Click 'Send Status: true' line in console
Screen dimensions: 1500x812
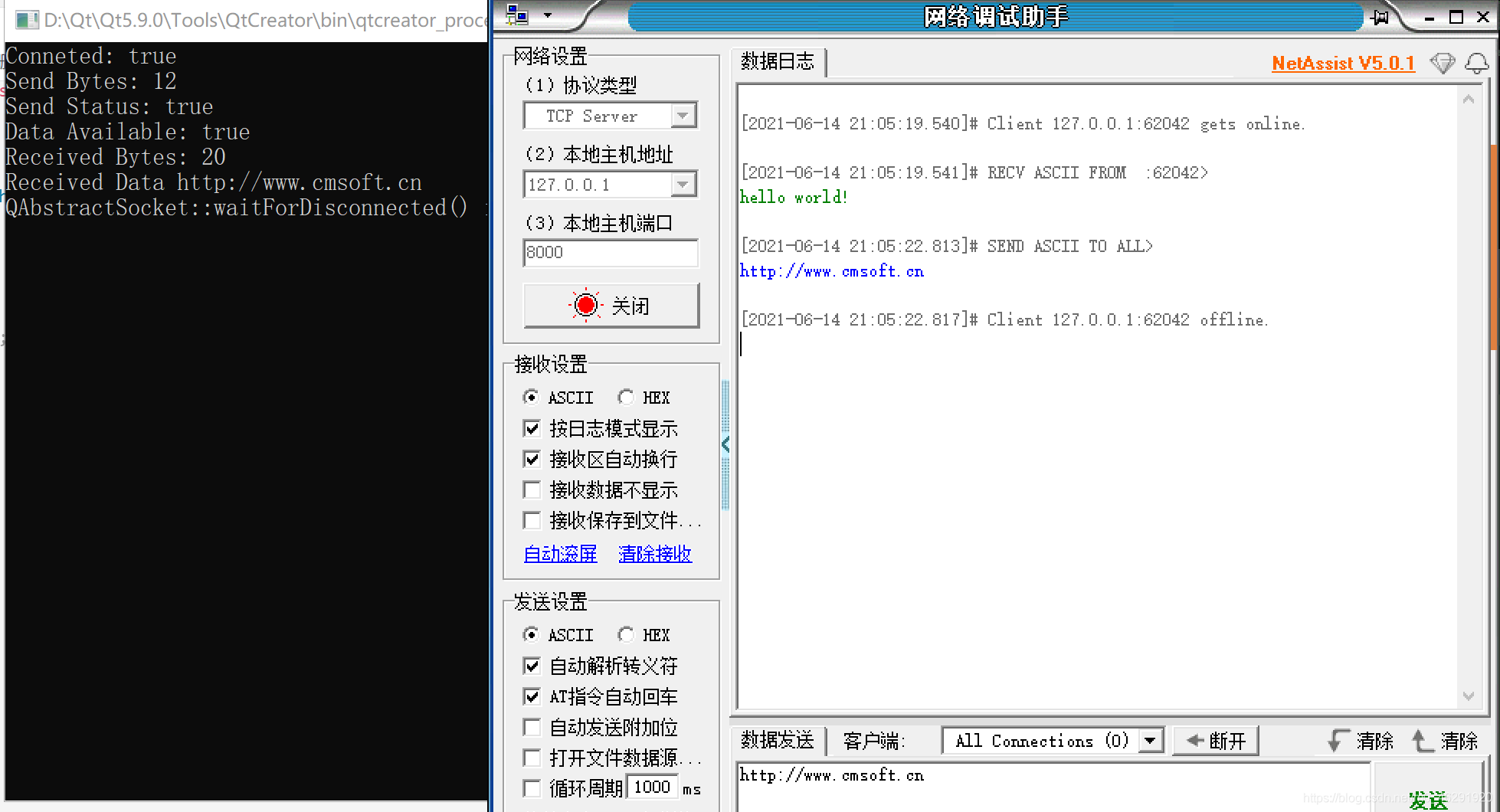(x=110, y=106)
